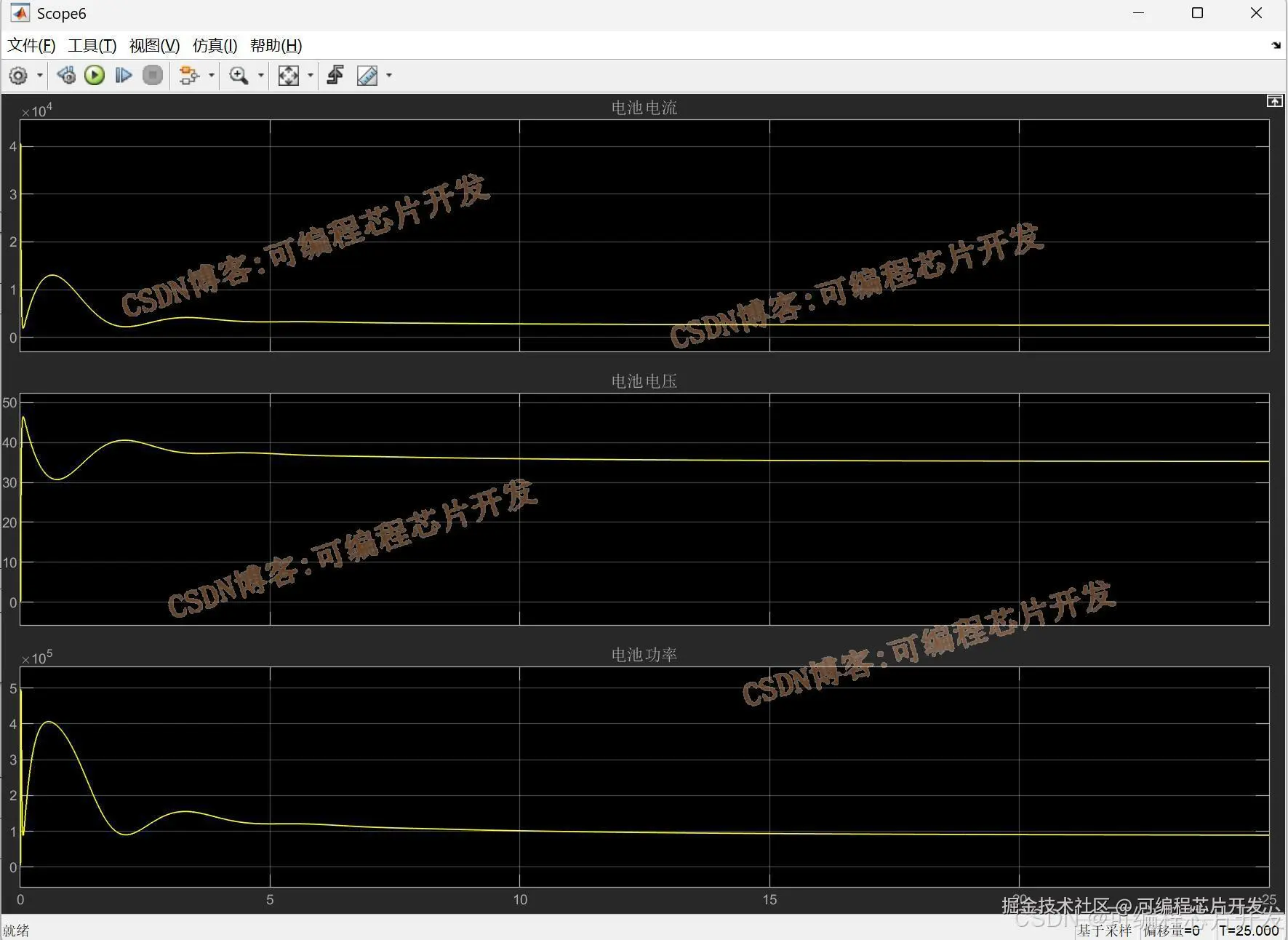1288x940 pixels.
Task: Expand the dropdown beside highlight signal icon
Action: click(x=212, y=76)
